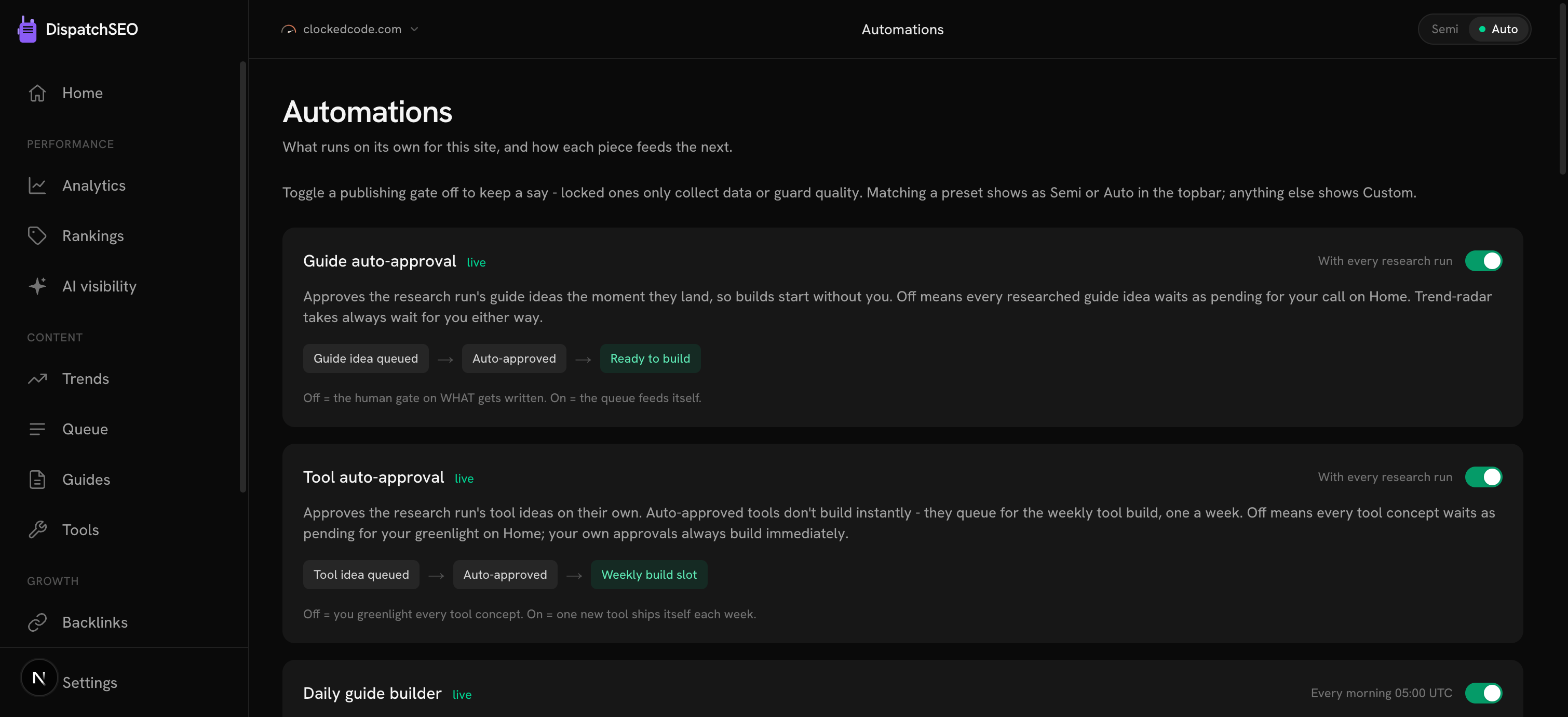Click the Guide auto-approval heading
This screenshot has height=717, width=1568.
pyautogui.click(x=379, y=261)
